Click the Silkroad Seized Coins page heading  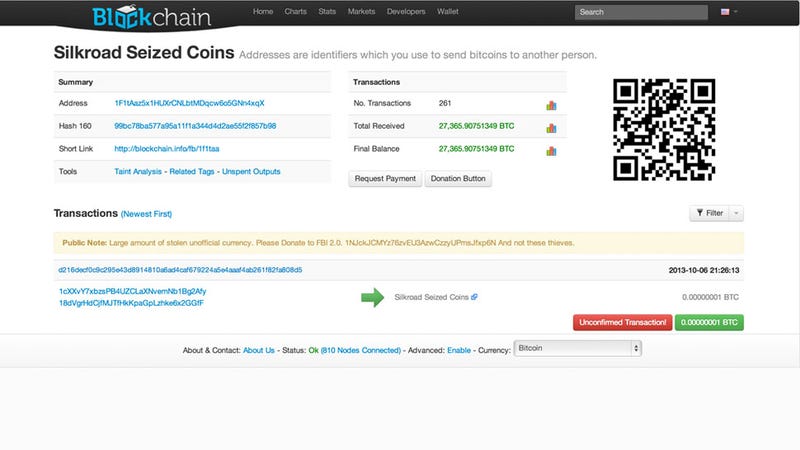click(x=144, y=53)
